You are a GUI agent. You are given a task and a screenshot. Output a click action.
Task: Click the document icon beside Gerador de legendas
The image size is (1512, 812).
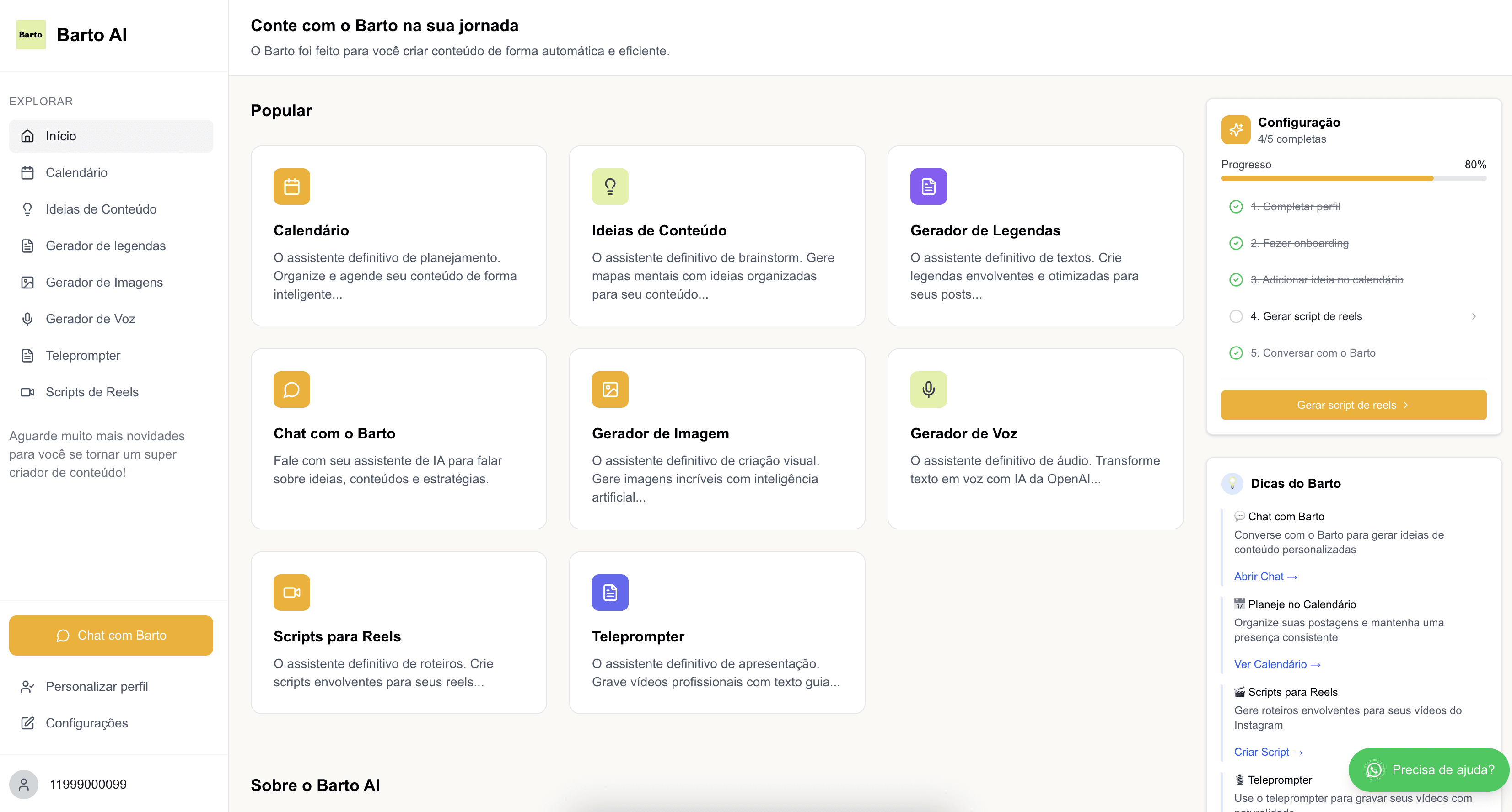(27, 246)
